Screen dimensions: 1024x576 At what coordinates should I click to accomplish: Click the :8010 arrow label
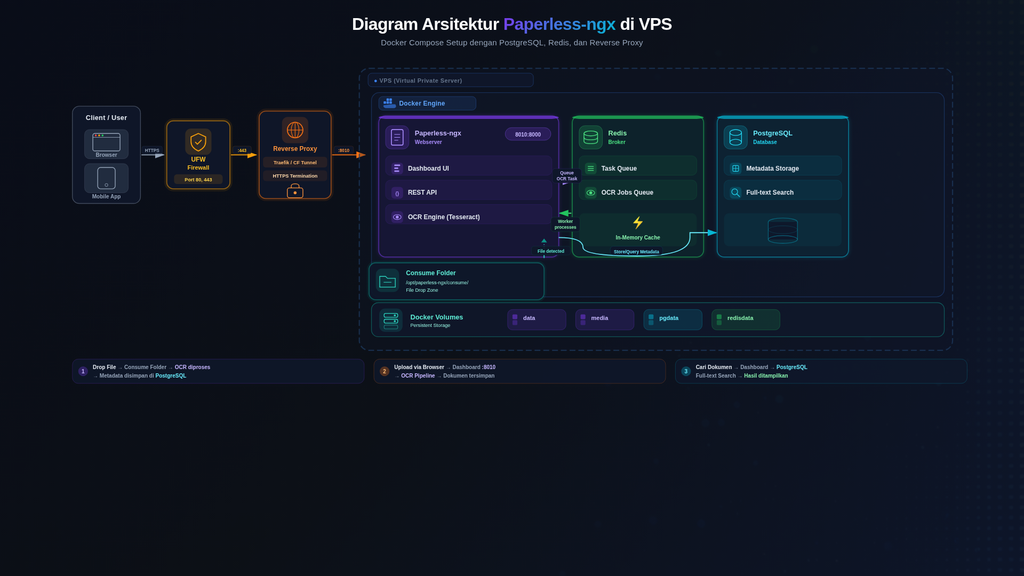point(344,150)
